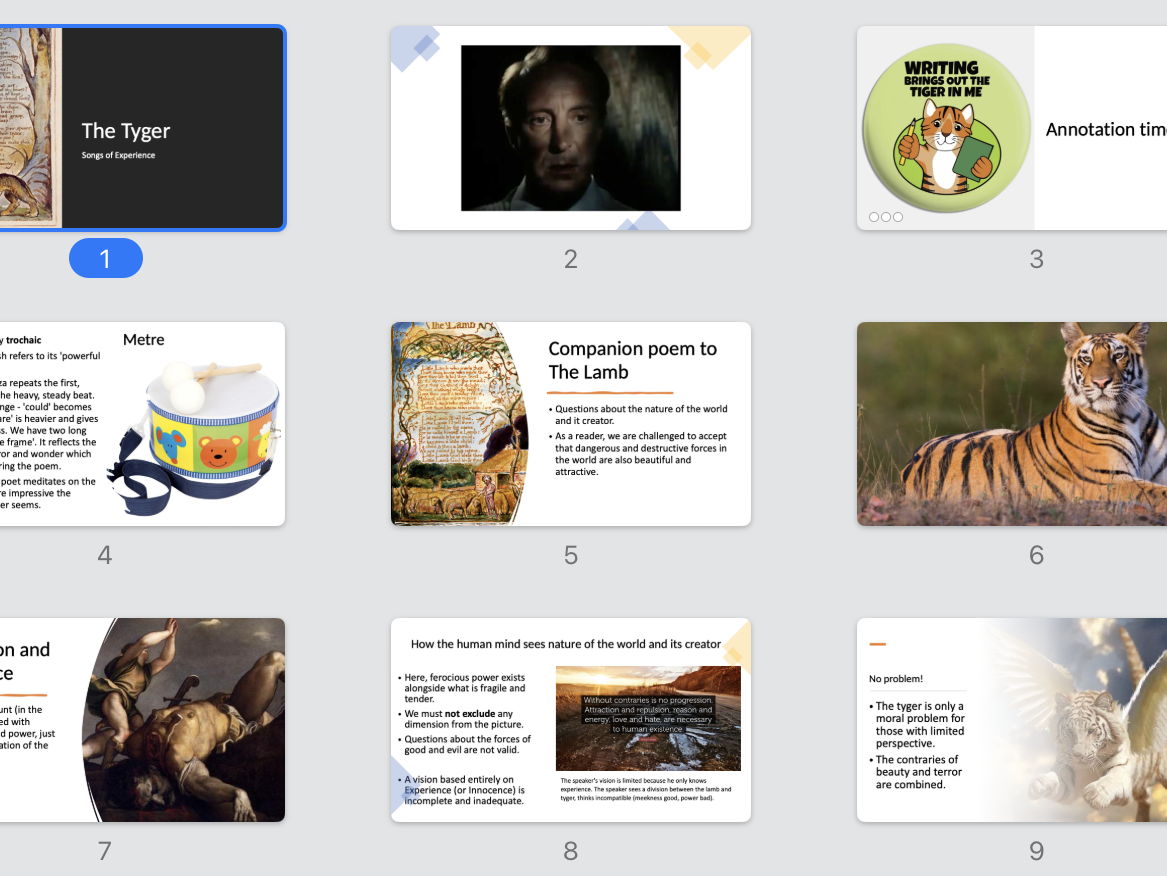Click the slide number 3 label
The image size is (1167, 876).
1037,259
